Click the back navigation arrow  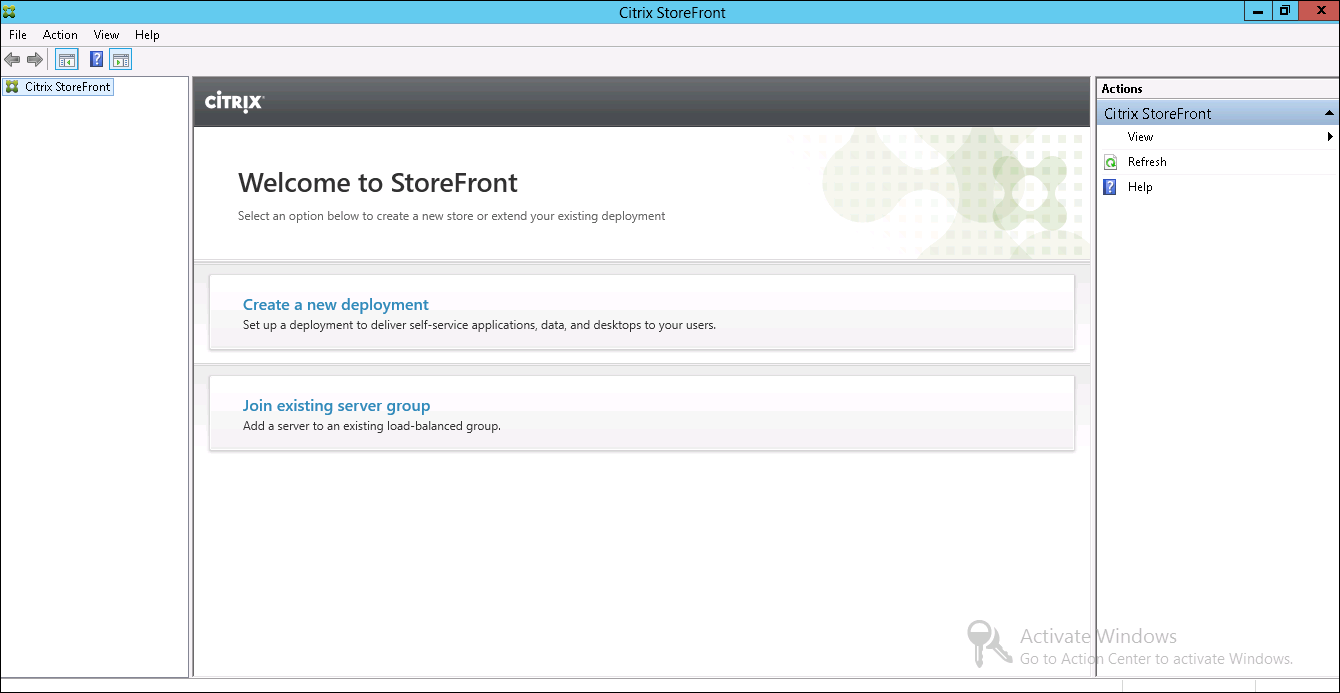pos(12,59)
